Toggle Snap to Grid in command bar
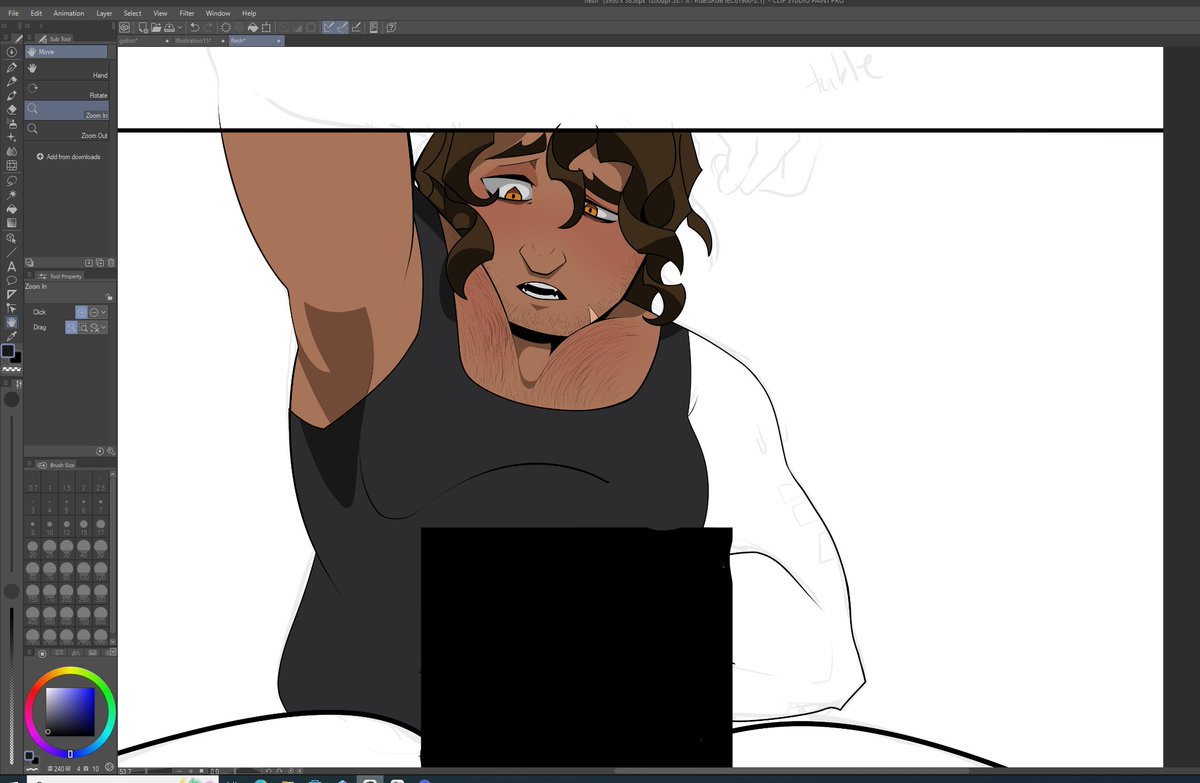Screen dimensions: 1200x783 pos(356,27)
